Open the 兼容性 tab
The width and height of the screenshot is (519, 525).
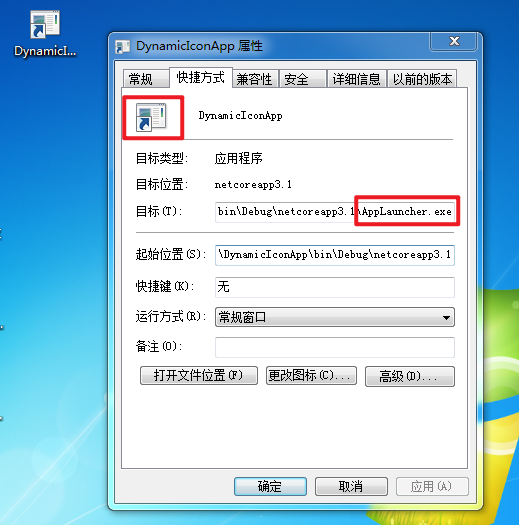point(255,79)
